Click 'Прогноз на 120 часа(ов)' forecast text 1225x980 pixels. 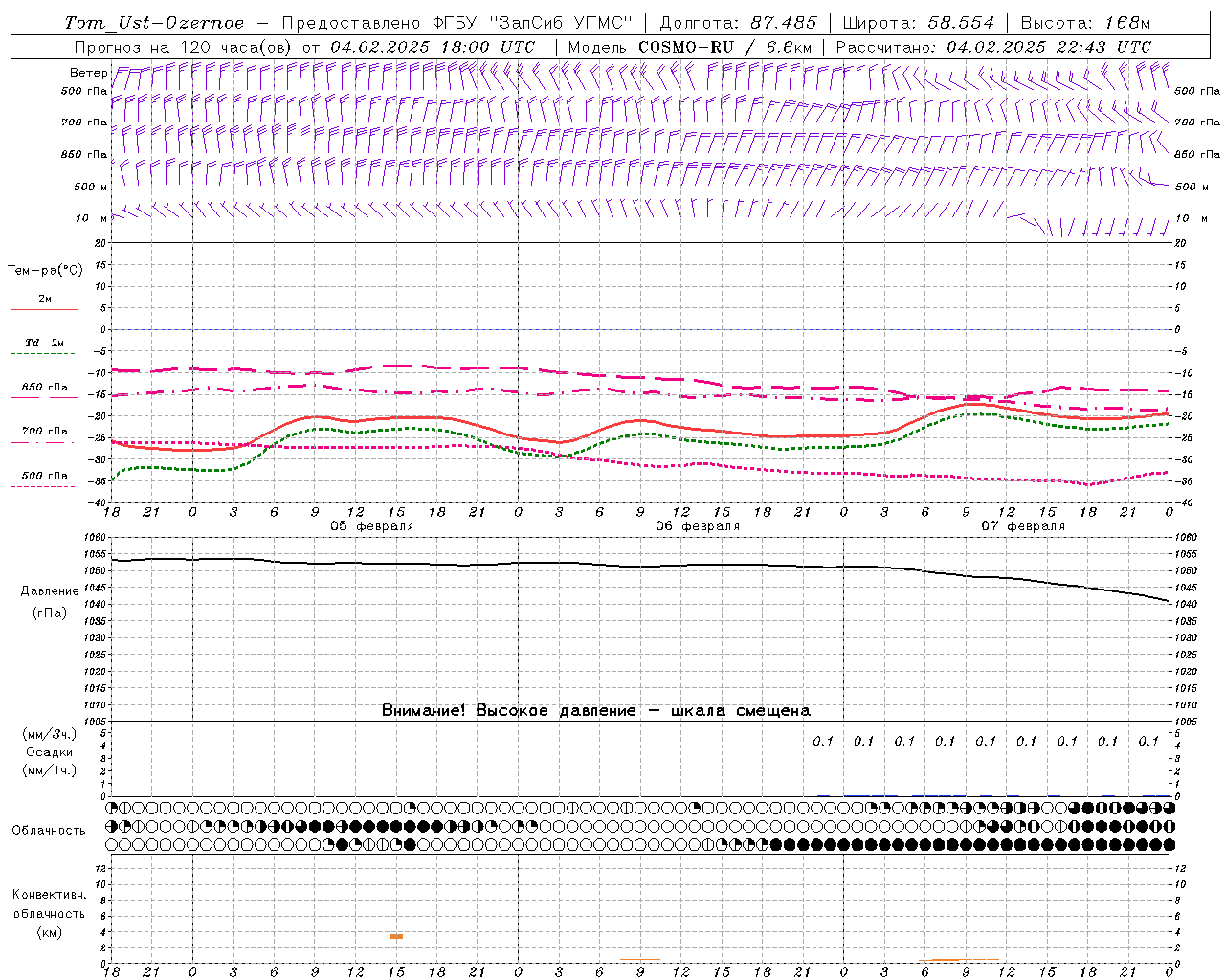[x=185, y=47]
